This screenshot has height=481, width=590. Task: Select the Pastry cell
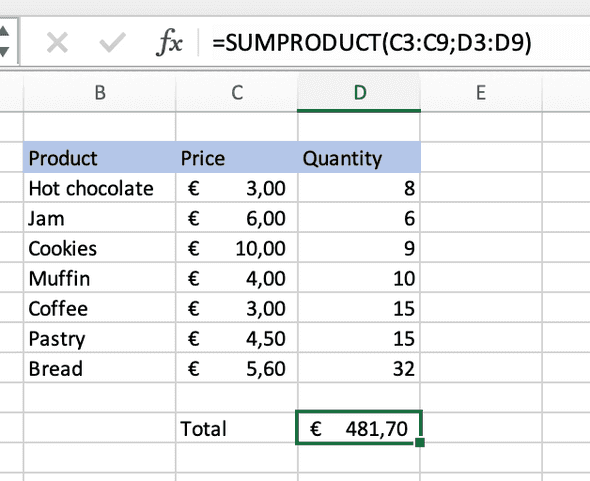click(x=99, y=338)
